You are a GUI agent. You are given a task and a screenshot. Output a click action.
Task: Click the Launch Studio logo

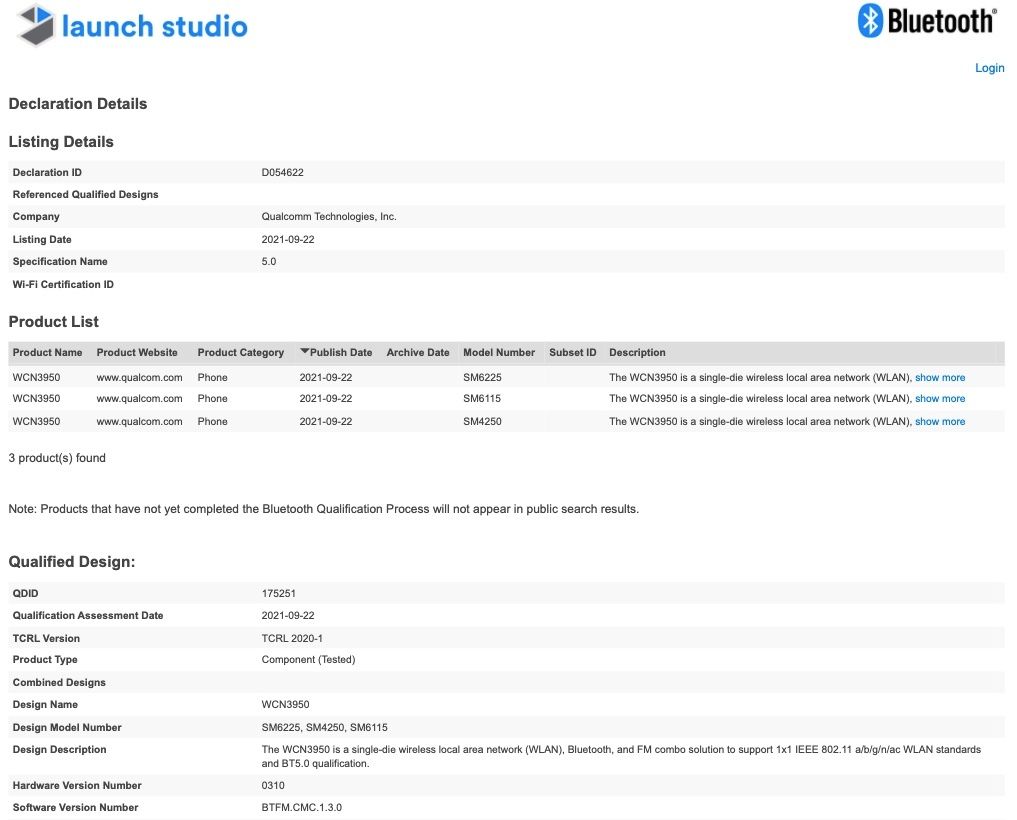coord(132,26)
